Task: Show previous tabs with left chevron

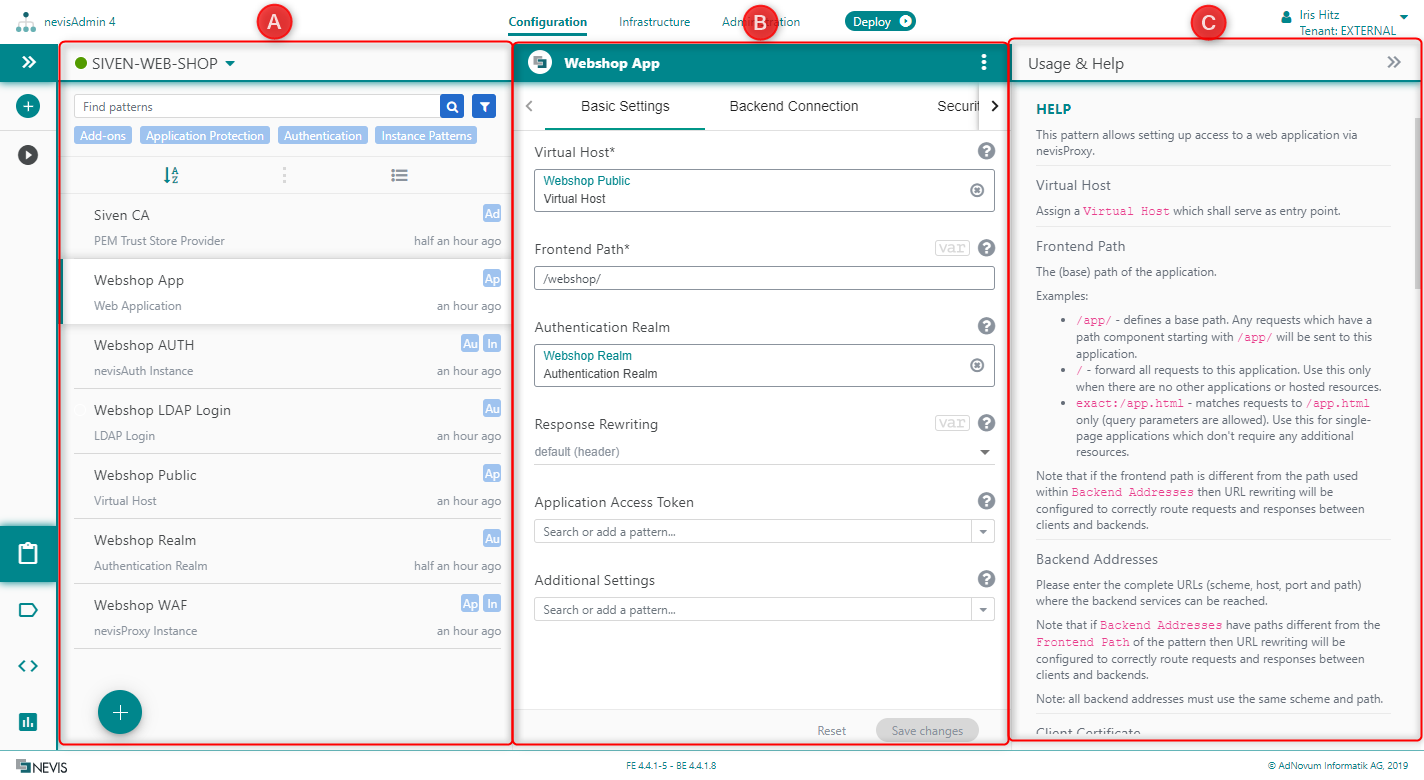Action: point(529,106)
